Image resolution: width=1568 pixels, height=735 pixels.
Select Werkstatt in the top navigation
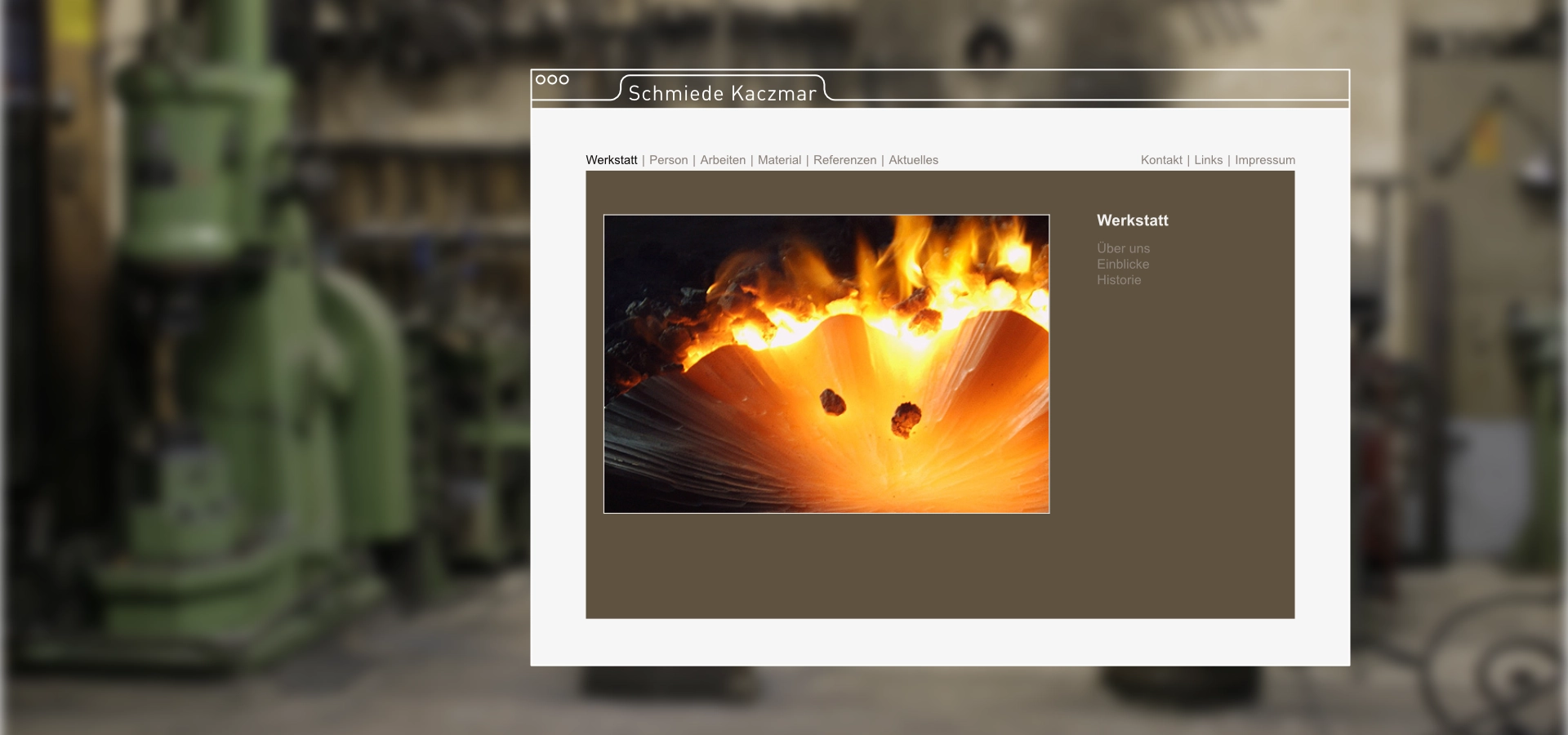(611, 160)
